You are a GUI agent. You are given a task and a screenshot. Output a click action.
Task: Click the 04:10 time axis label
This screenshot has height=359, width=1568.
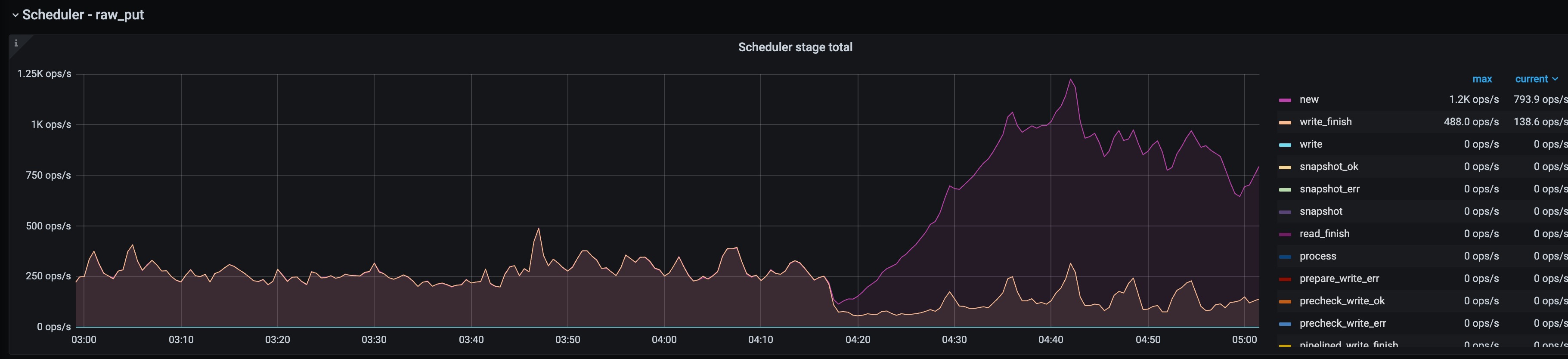tap(761, 340)
